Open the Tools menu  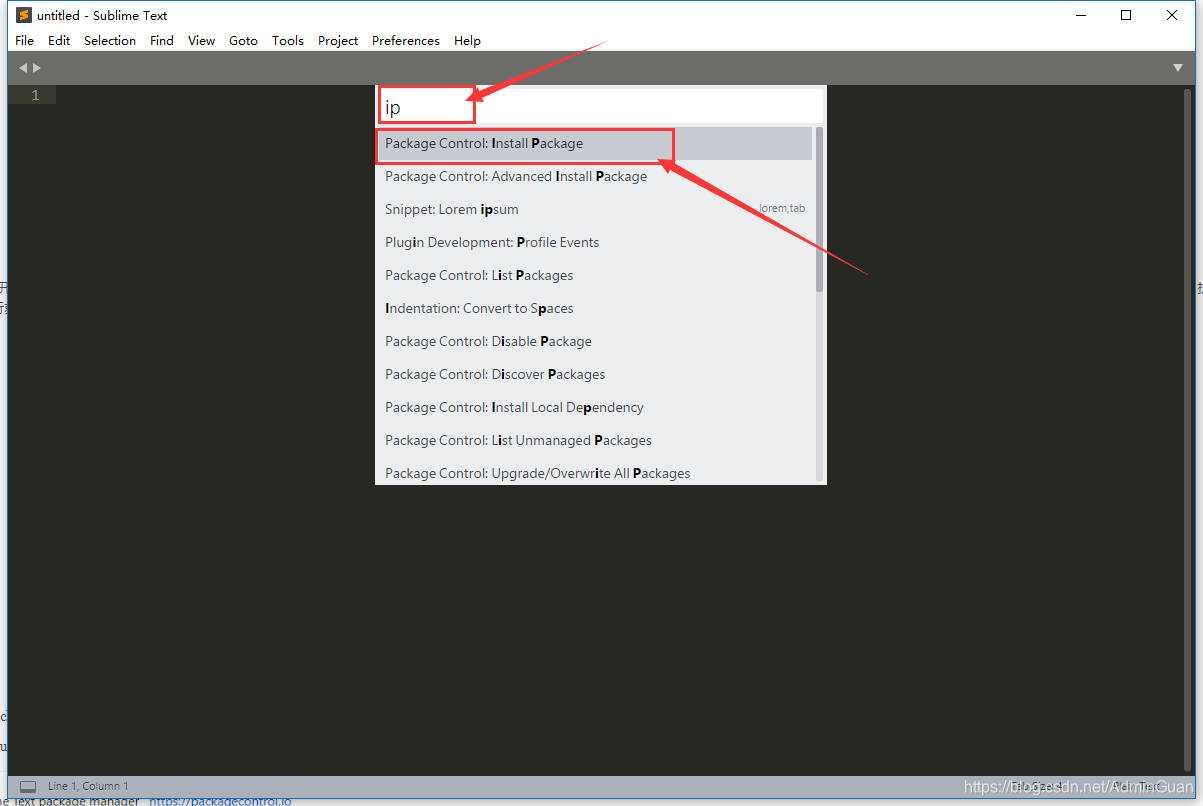(288, 40)
